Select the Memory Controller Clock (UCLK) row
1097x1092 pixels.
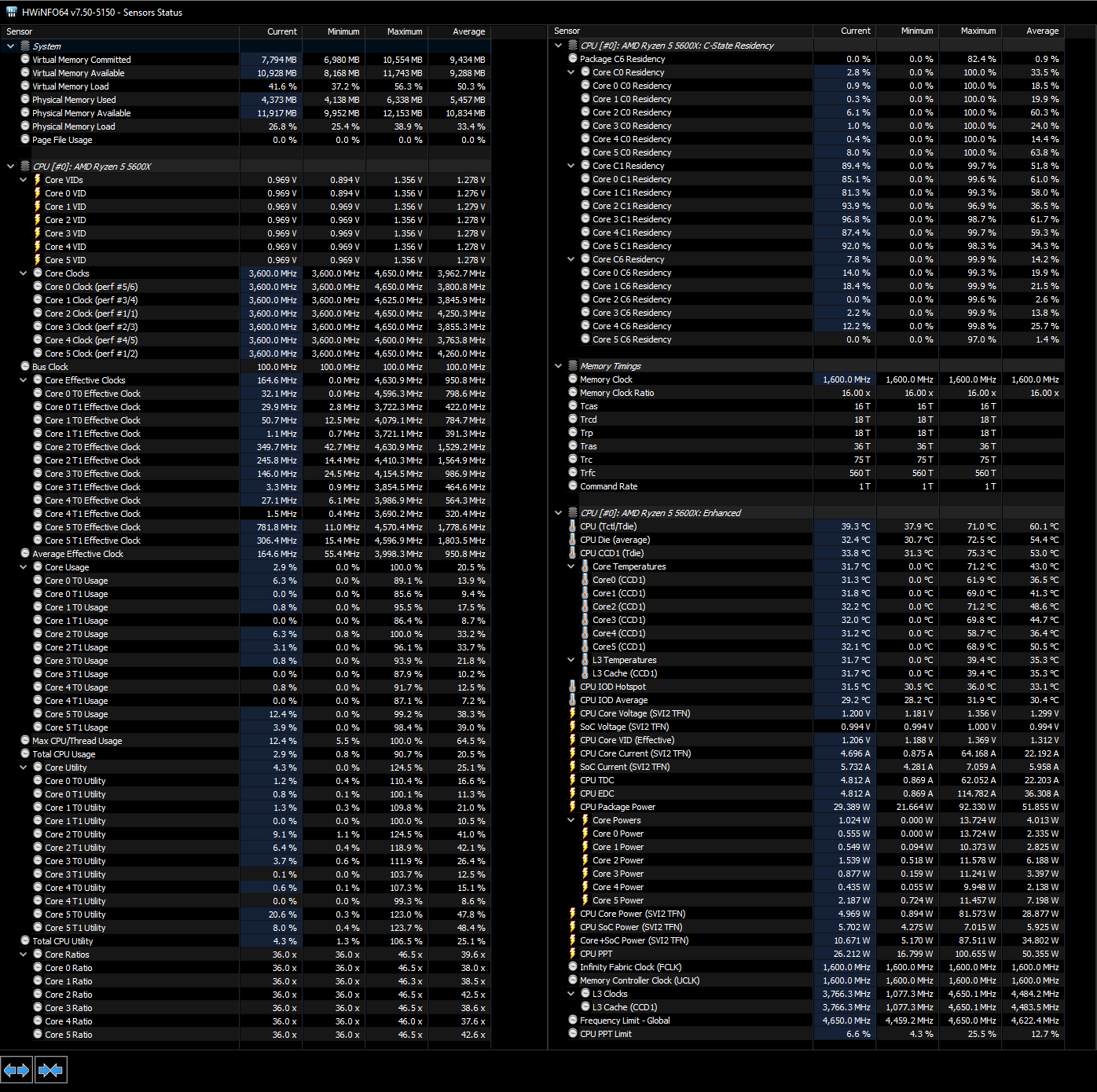pos(807,980)
